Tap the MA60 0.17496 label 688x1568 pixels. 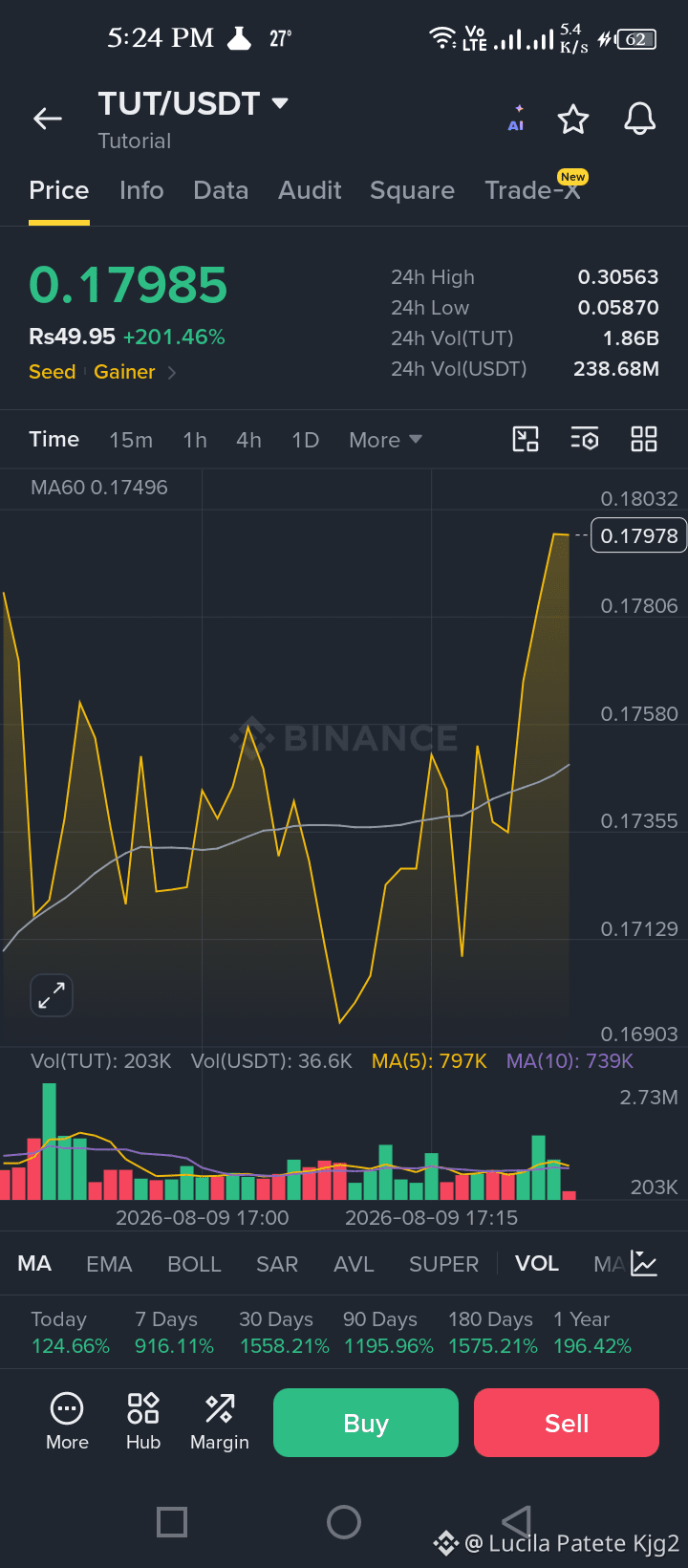[x=99, y=488]
